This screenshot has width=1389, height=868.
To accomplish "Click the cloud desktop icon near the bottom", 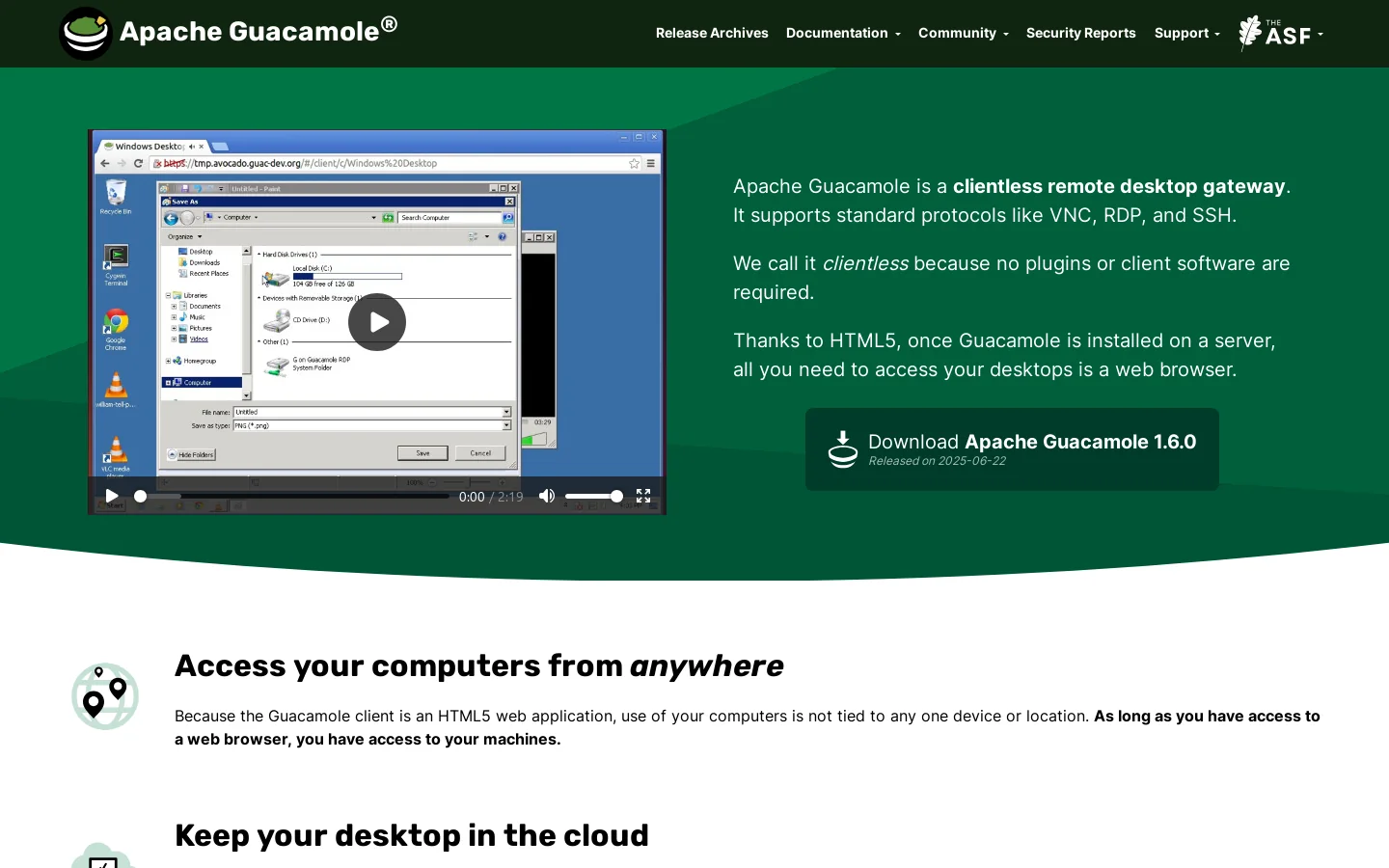I will pyautogui.click(x=103, y=855).
